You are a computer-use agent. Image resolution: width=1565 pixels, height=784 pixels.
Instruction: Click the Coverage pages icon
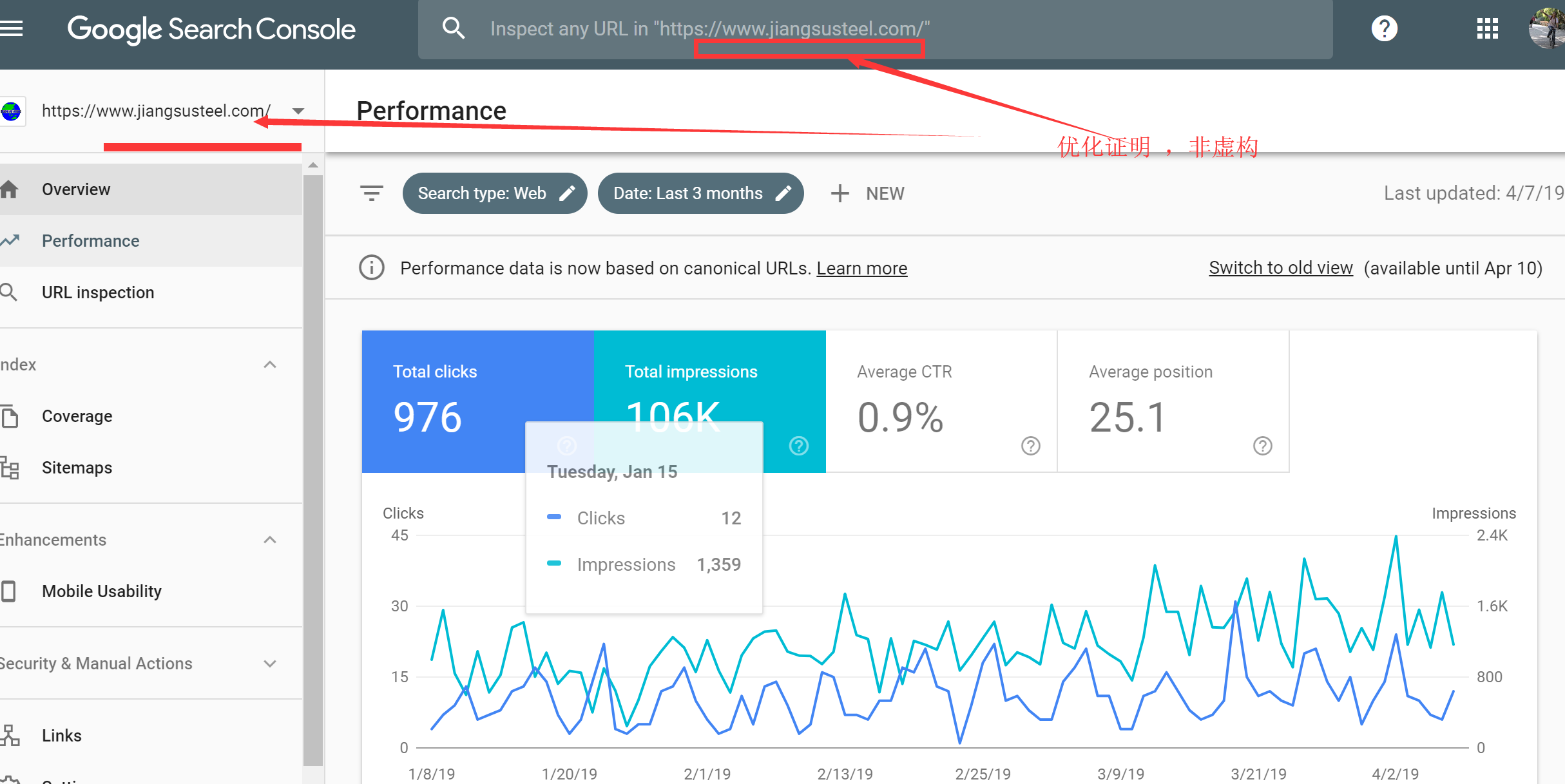pyautogui.click(x=9, y=416)
